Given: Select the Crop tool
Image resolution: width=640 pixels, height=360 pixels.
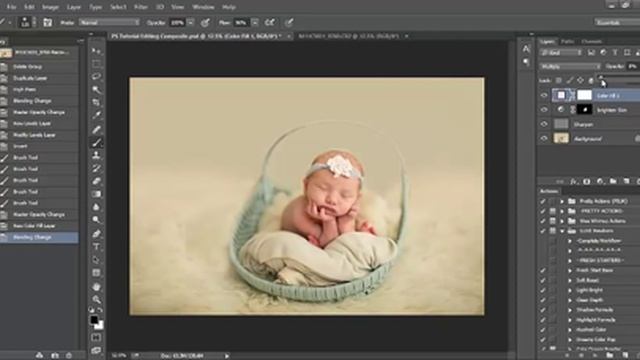Looking at the screenshot, I should click(96, 102).
